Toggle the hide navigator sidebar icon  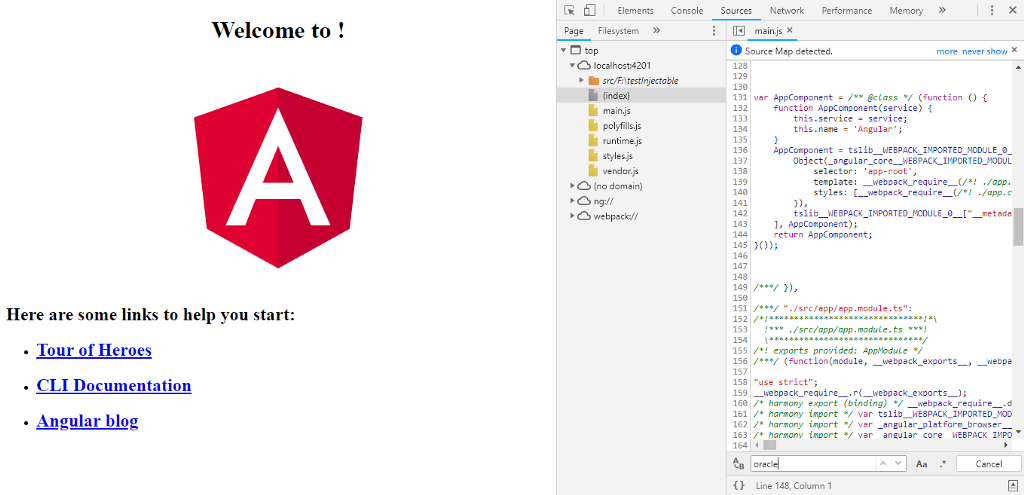[x=739, y=31]
